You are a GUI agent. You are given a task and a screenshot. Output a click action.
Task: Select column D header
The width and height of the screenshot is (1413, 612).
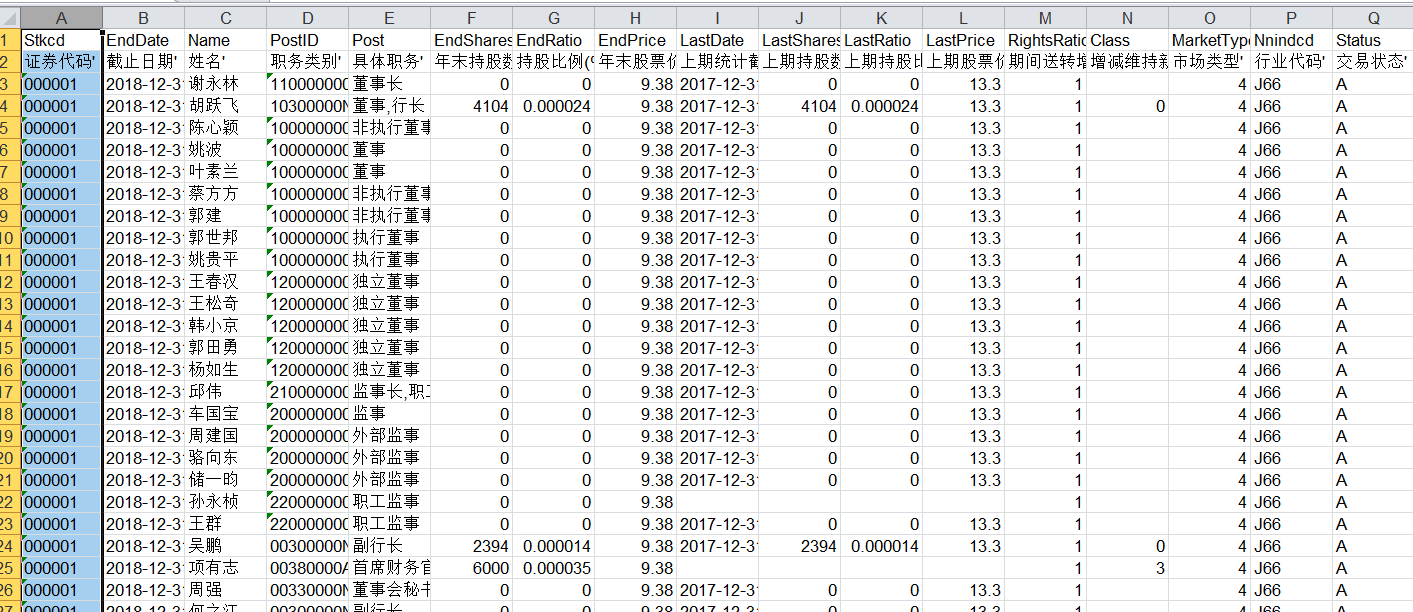coord(308,17)
